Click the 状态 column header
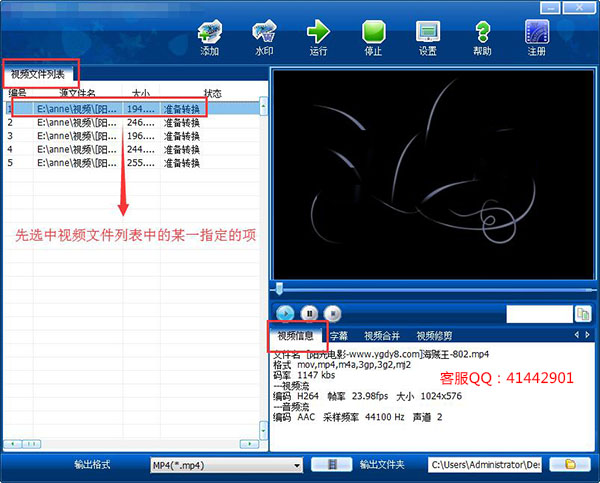 click(213, 93)
